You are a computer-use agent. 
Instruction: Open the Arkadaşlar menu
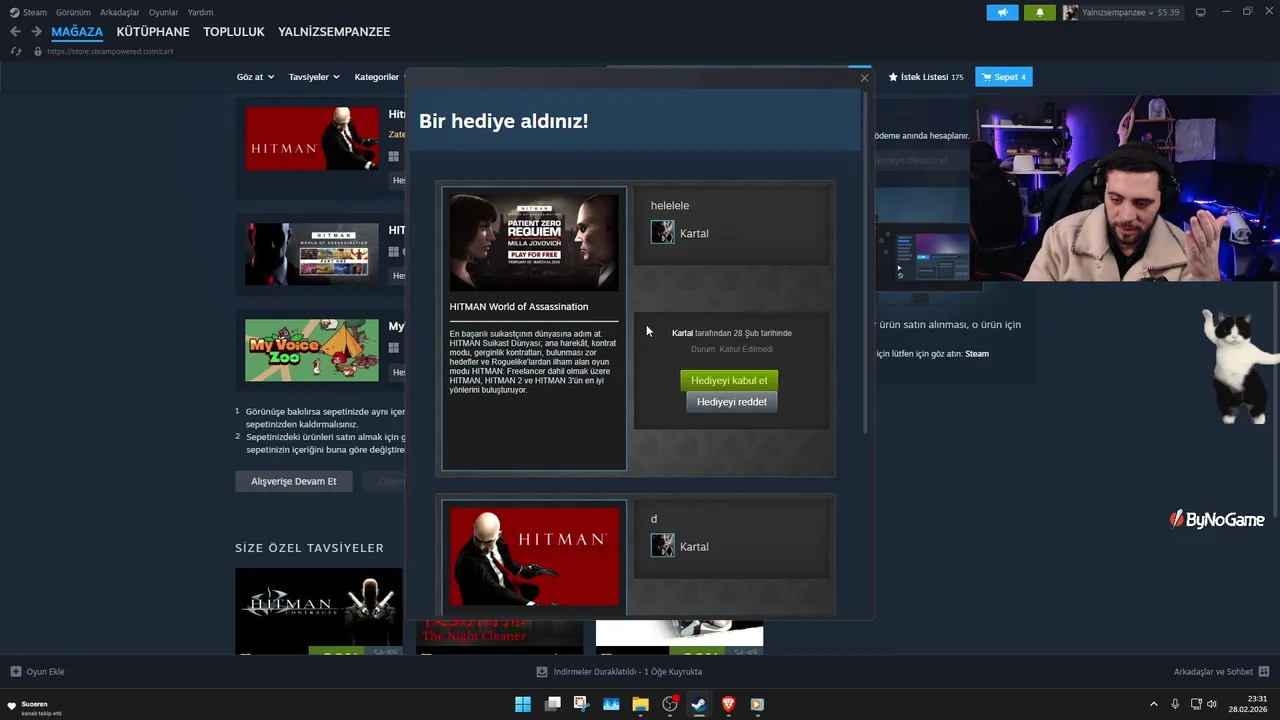coord(120,12)
